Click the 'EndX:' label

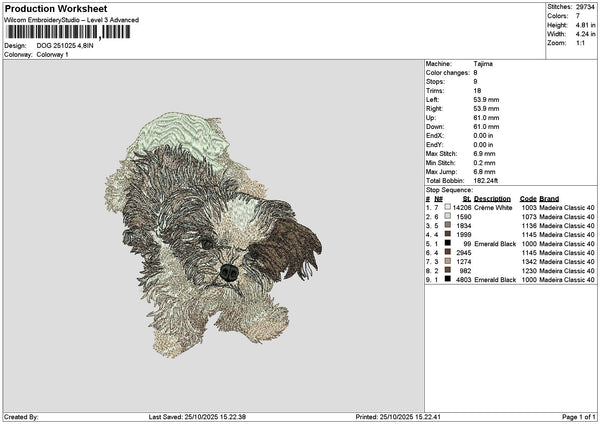[x=435, y=136]
